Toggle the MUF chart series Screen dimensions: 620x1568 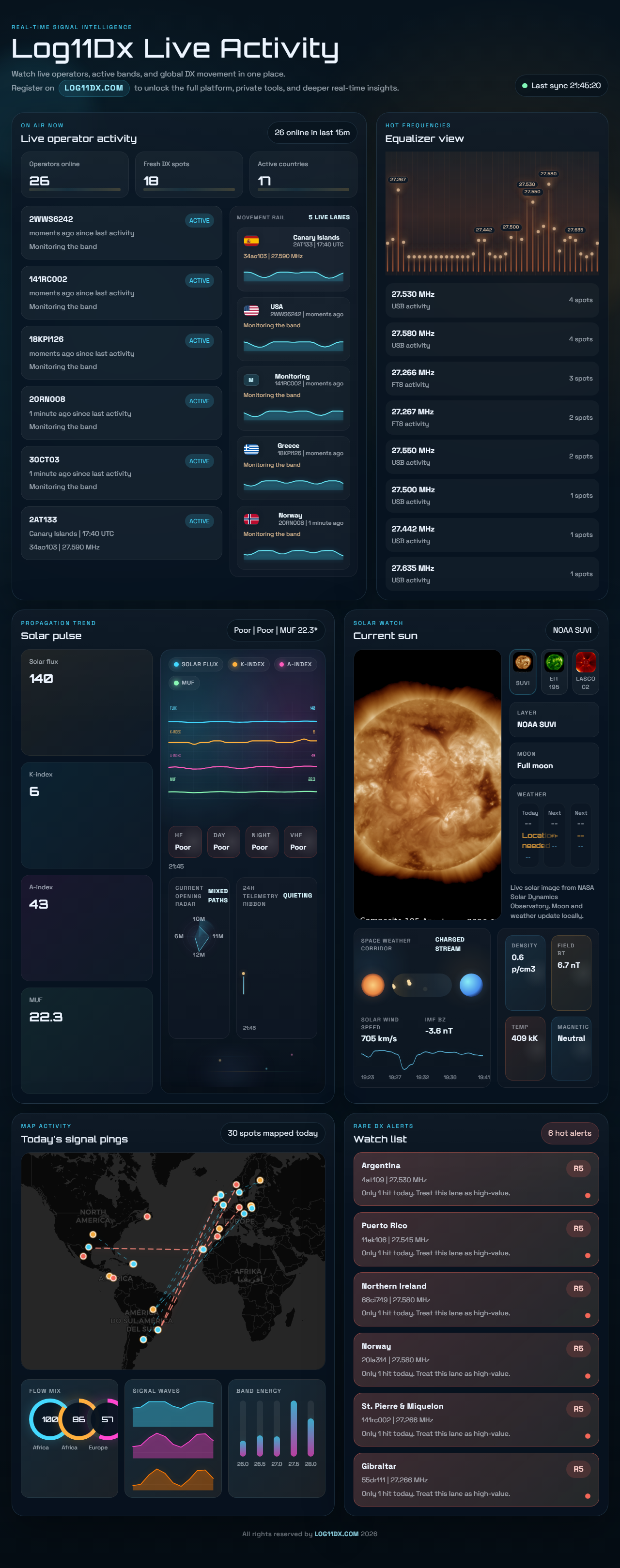click(x=184, y=683)
